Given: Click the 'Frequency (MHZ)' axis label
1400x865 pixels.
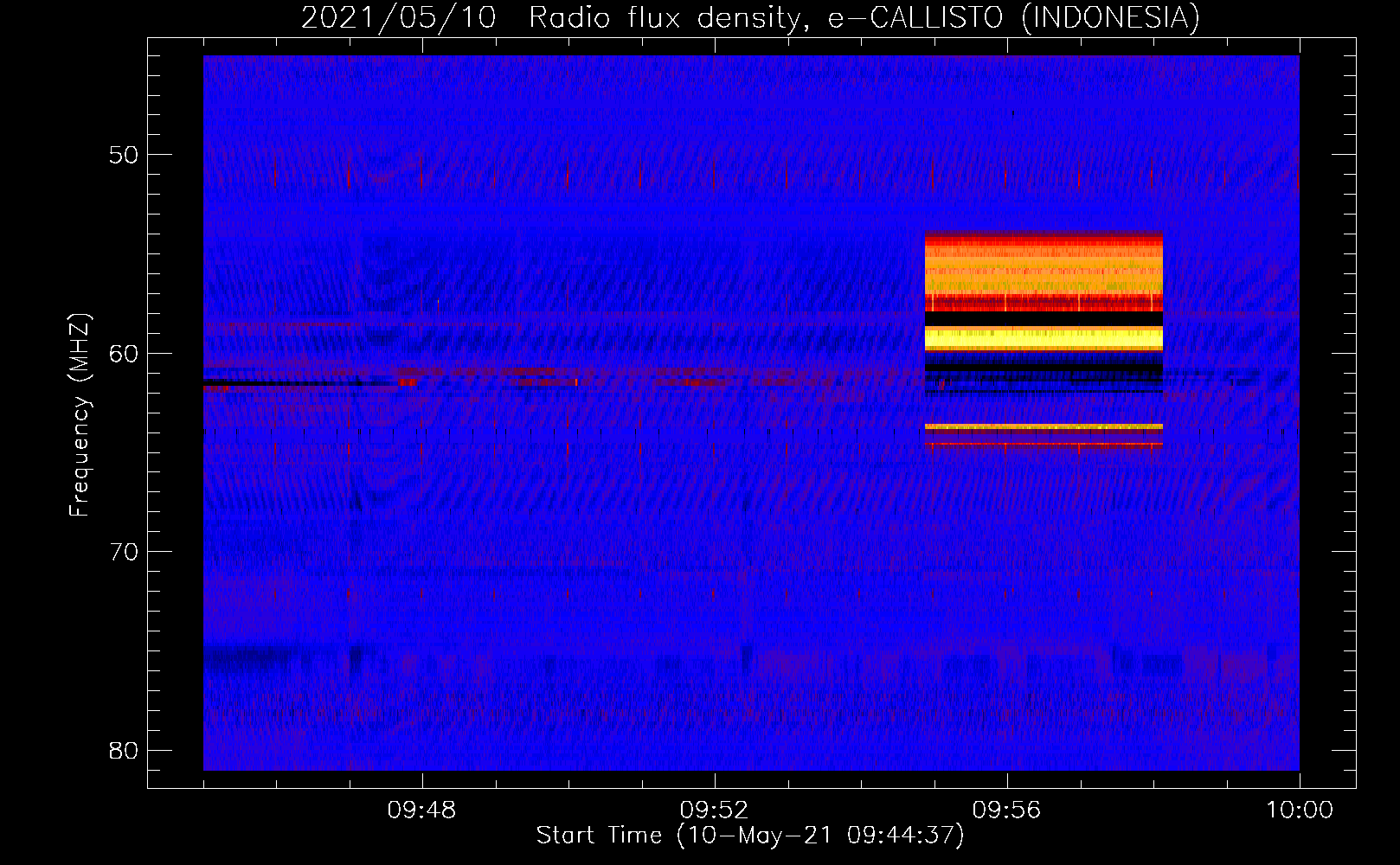Looking at the screenshot, I should pos(80,415).
